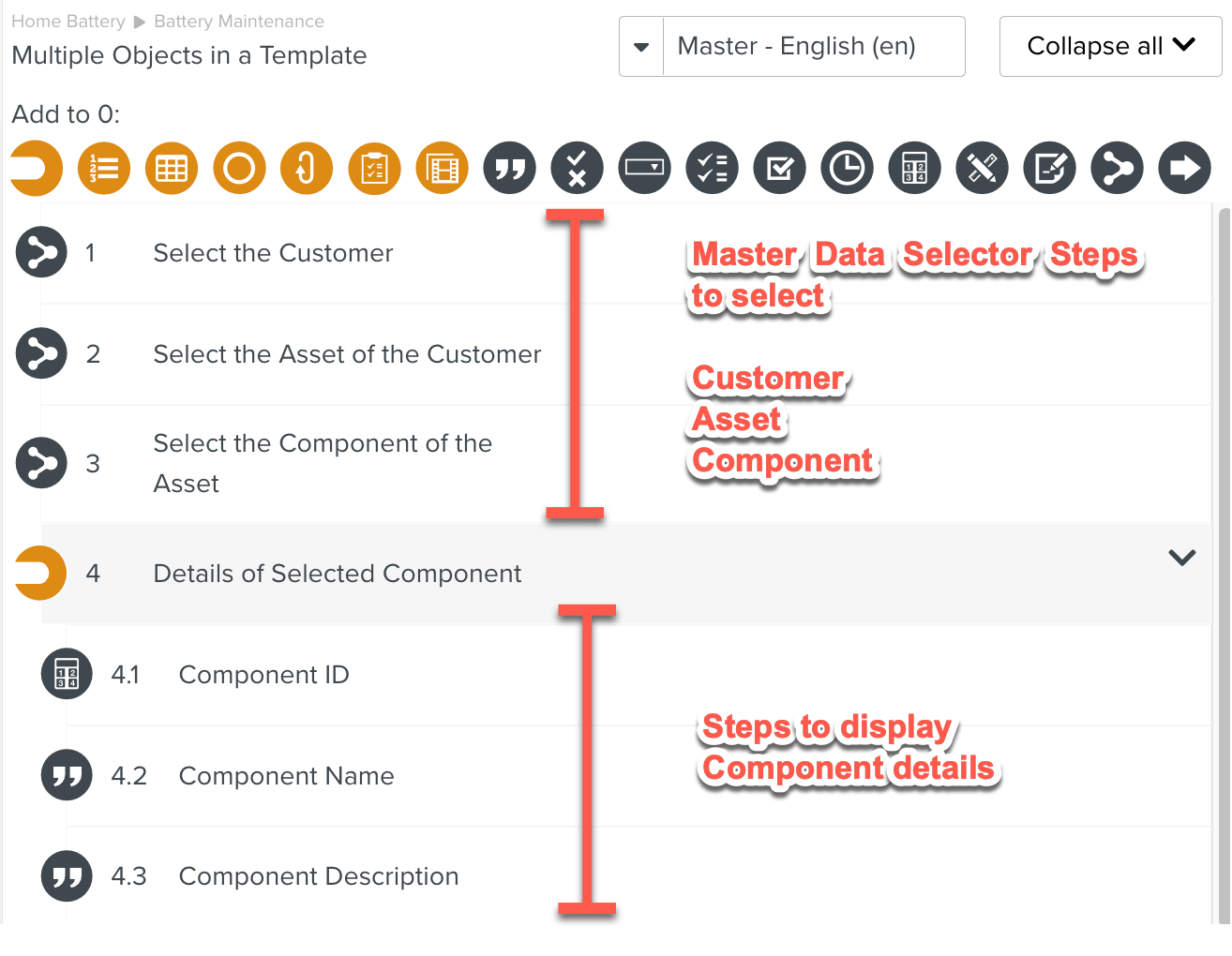
Task: Collapse the Details of Selected Component section
Action: click(x=1181, y=558)
